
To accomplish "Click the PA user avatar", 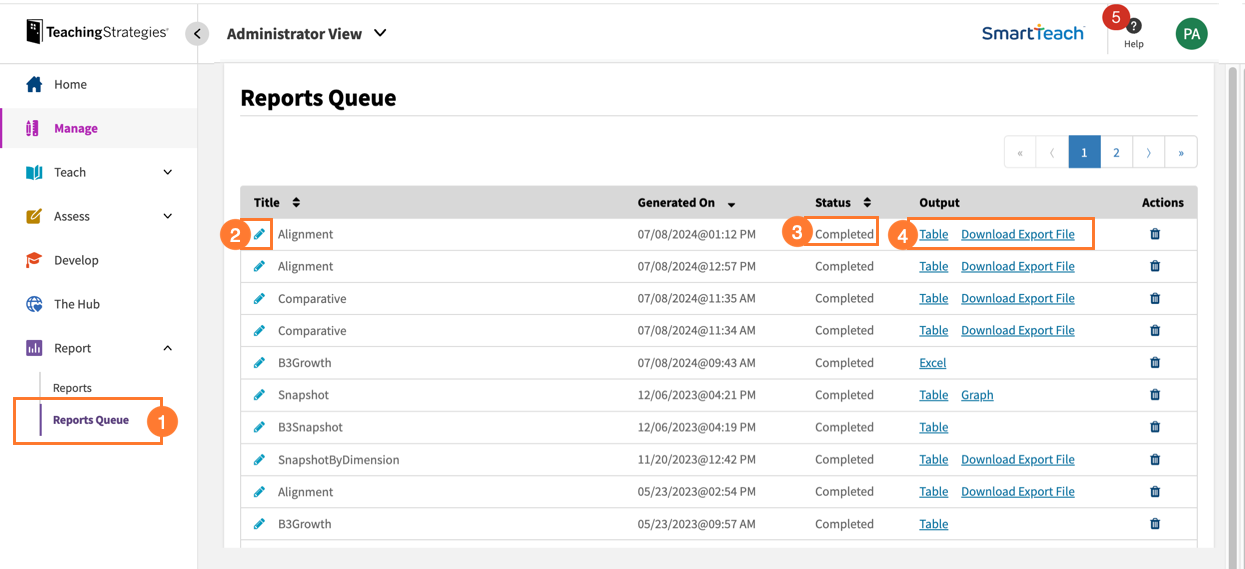I will (x=1191, y=33).
